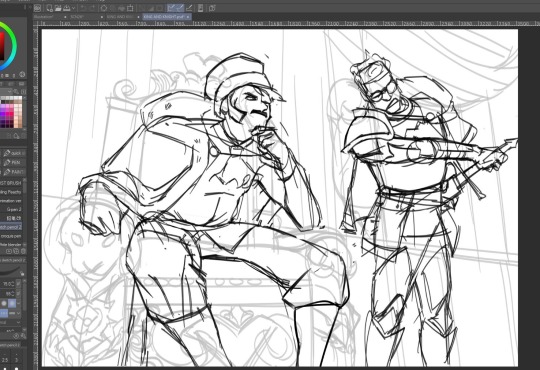Select the croquis pen brush from list
The width and height of the screenshot is (540, 370).
[x=11, y=236]
